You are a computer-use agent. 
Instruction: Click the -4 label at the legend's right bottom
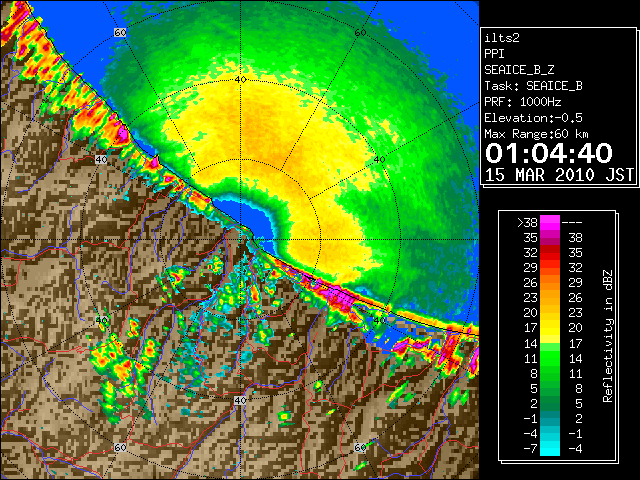576,448
